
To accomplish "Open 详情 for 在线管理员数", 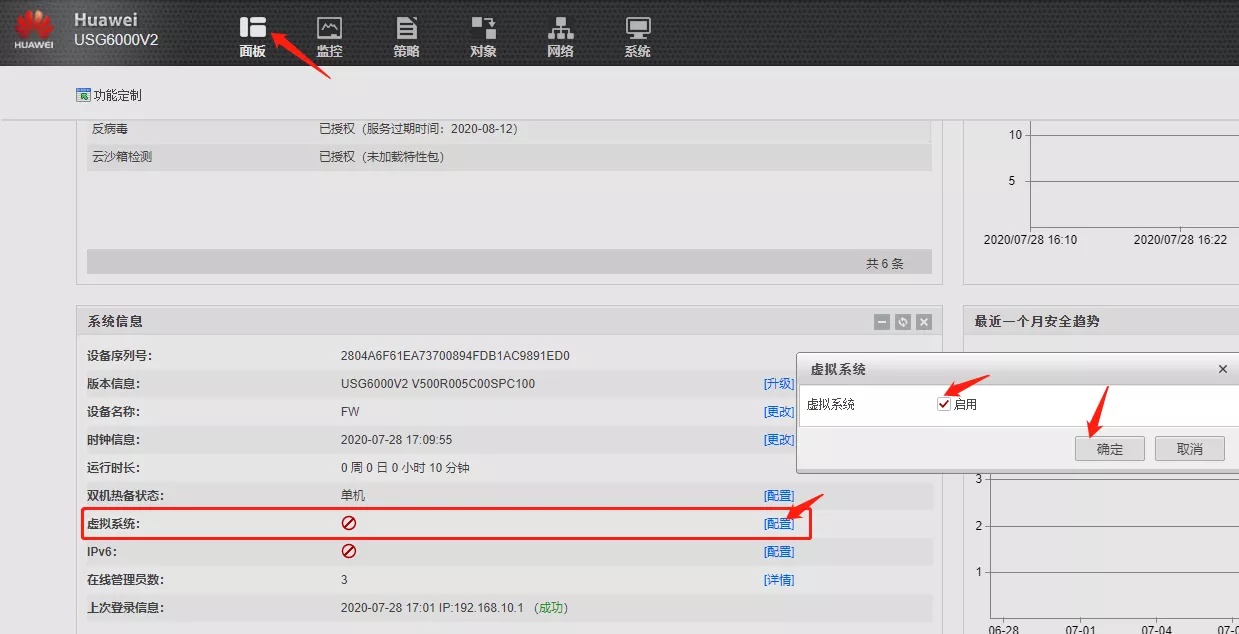I will (x=778, y=580).
